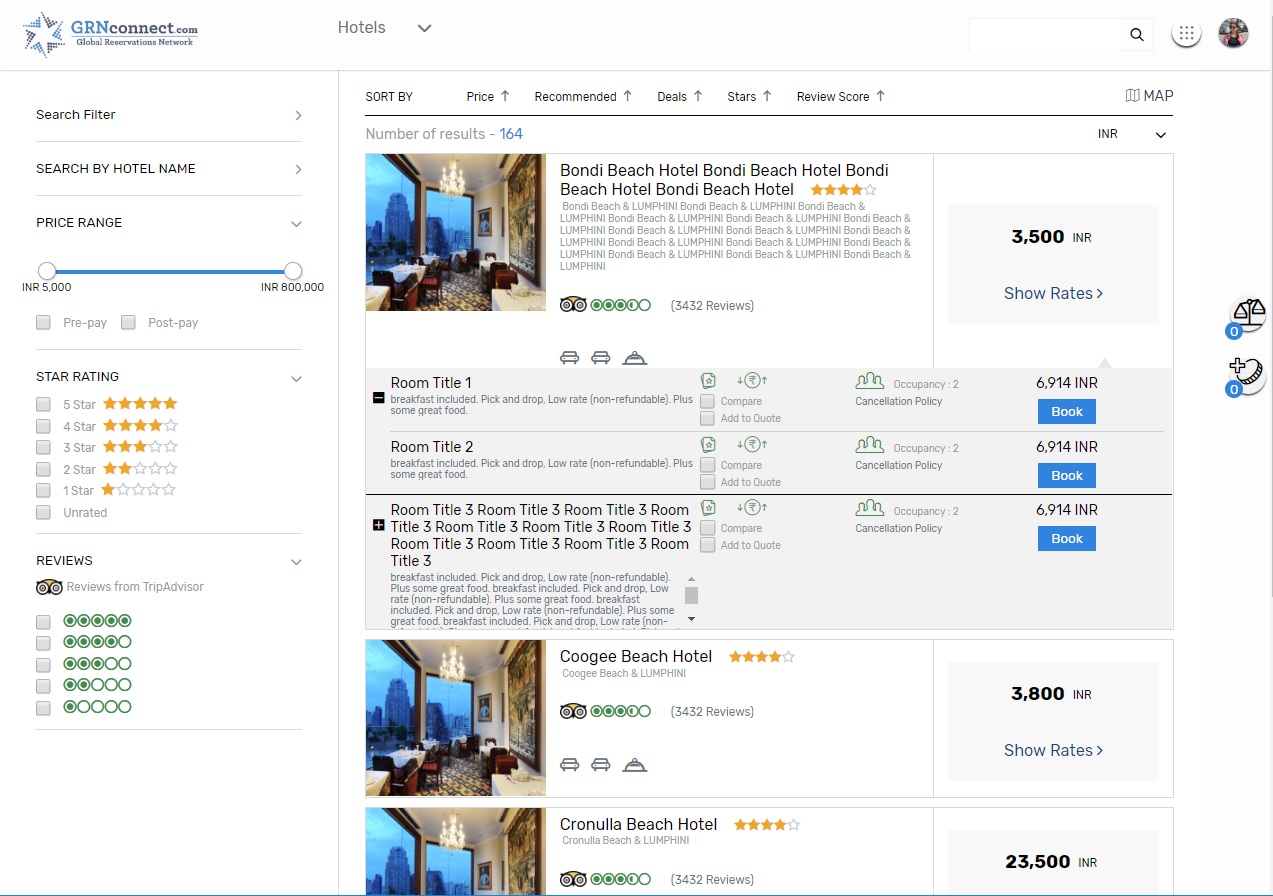Tick Compare checkbox for Room Title 1

coord(708,401)
